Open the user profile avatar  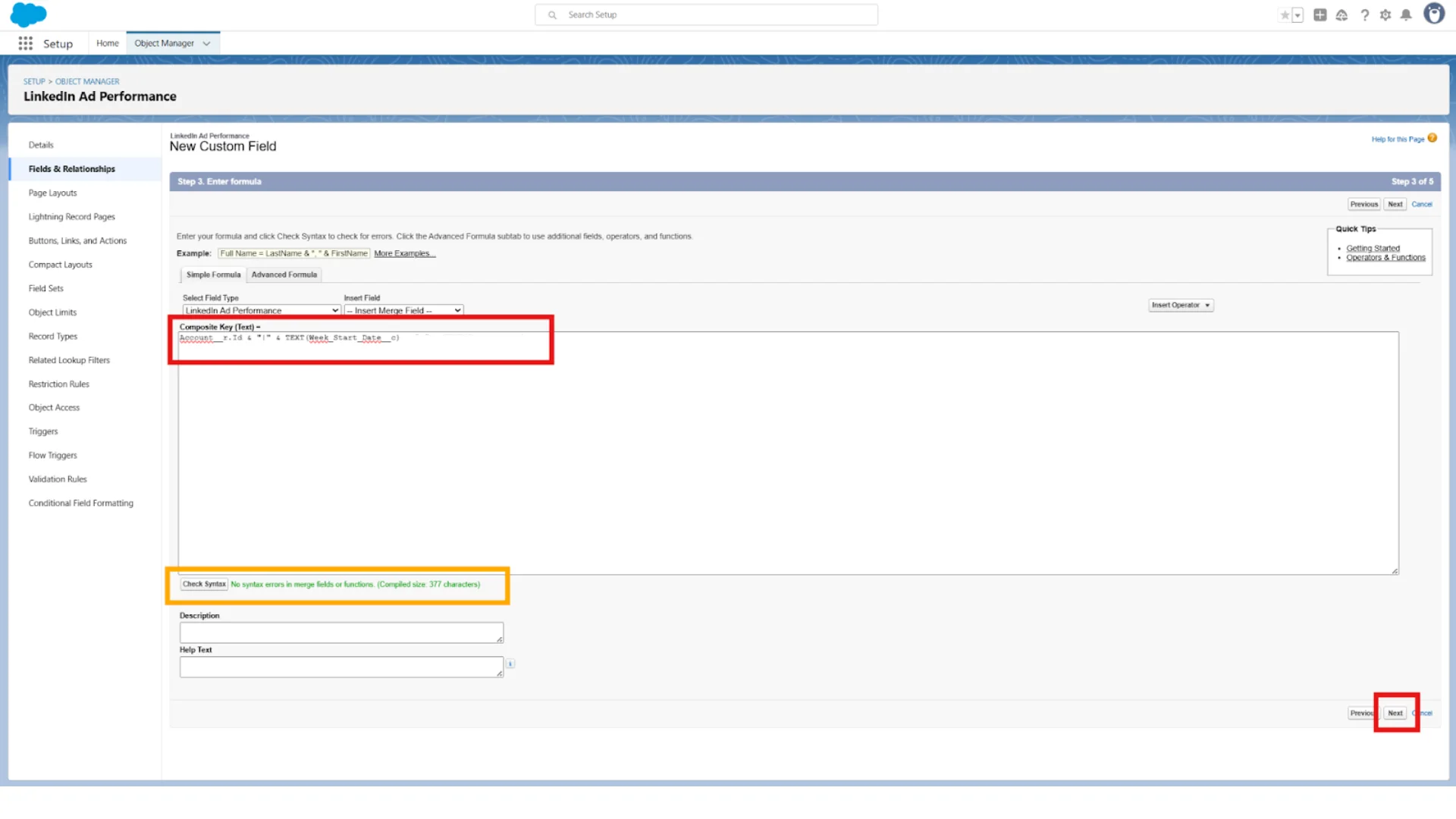click(1433, 14)
